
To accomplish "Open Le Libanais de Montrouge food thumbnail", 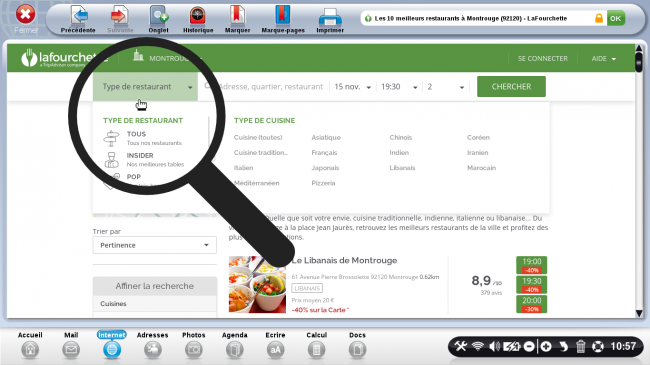I will (257, 284).
